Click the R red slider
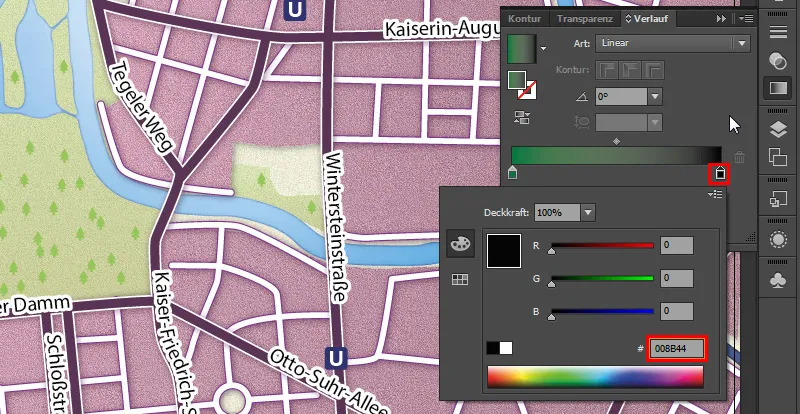This screenshot has height=414, width=800. point(602,246)
